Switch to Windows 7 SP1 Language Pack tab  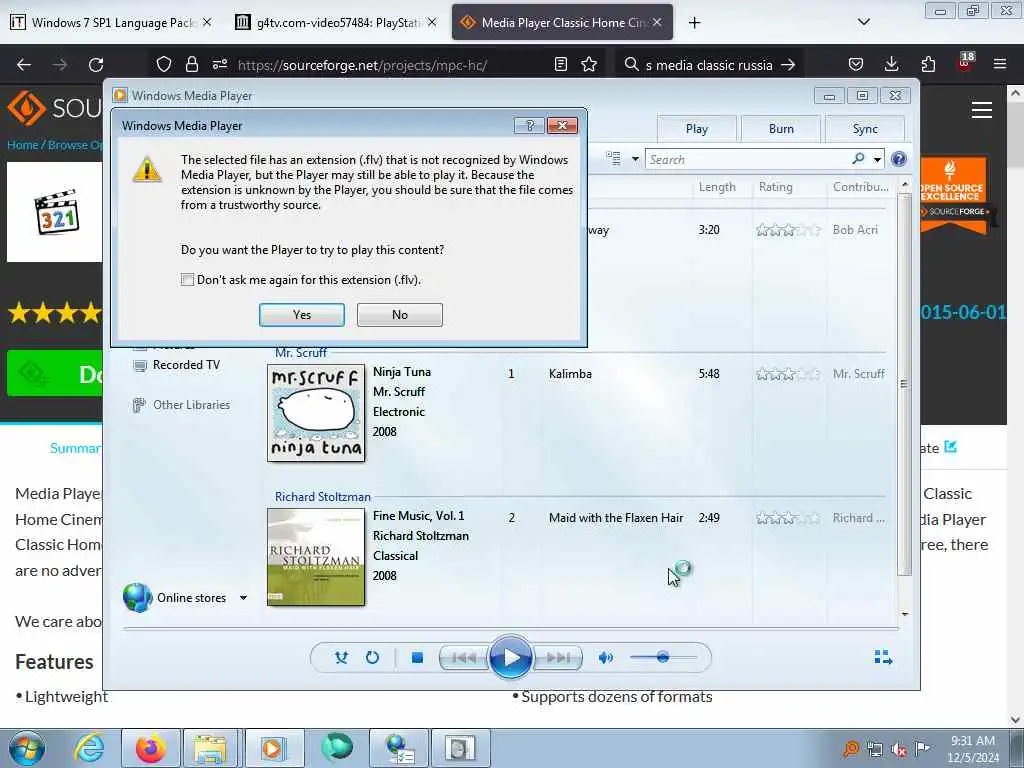tap(111, 23)
